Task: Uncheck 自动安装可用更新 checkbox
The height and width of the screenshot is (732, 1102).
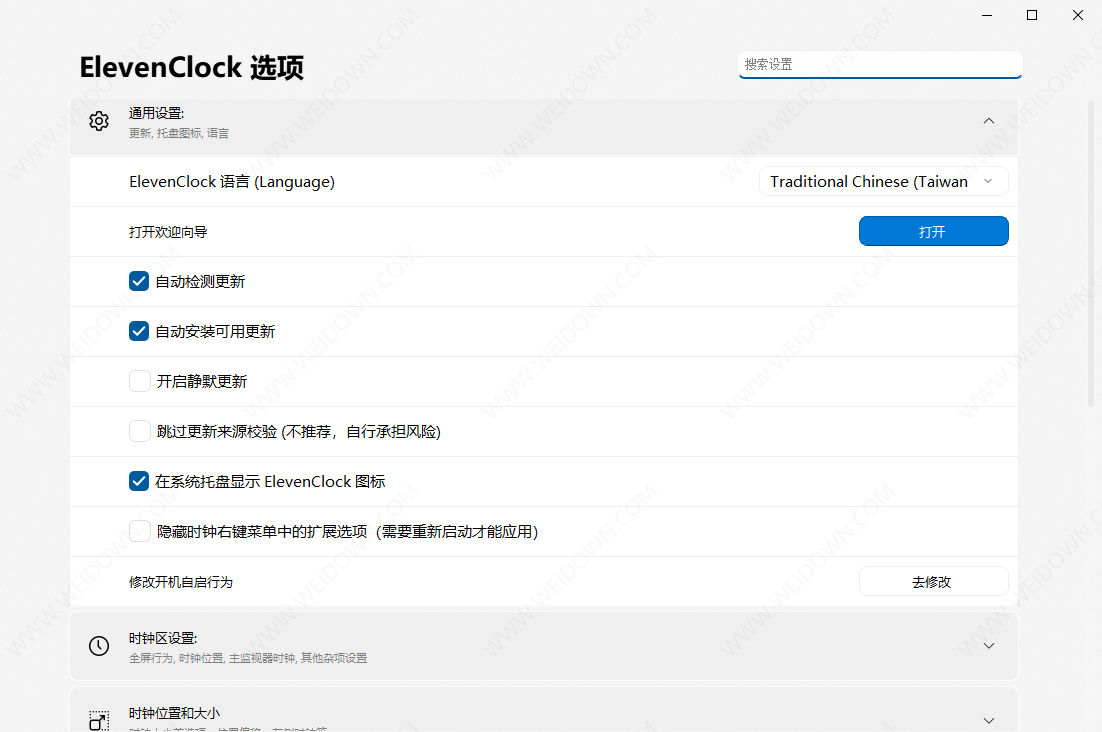Action: [x=138, y=331]
